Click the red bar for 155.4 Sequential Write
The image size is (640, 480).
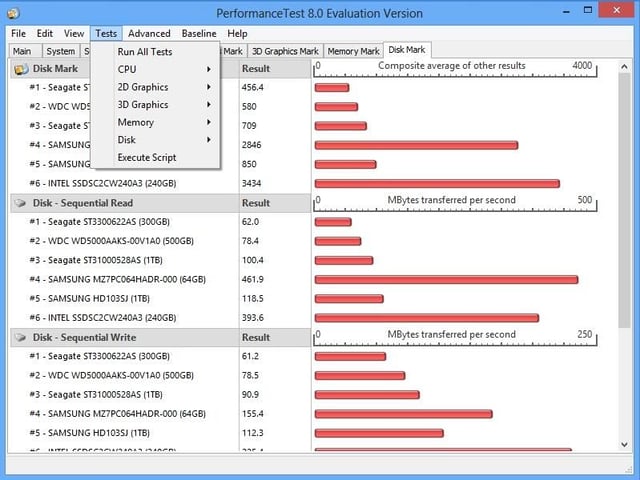pyautogui.click(x=404, y=414)
